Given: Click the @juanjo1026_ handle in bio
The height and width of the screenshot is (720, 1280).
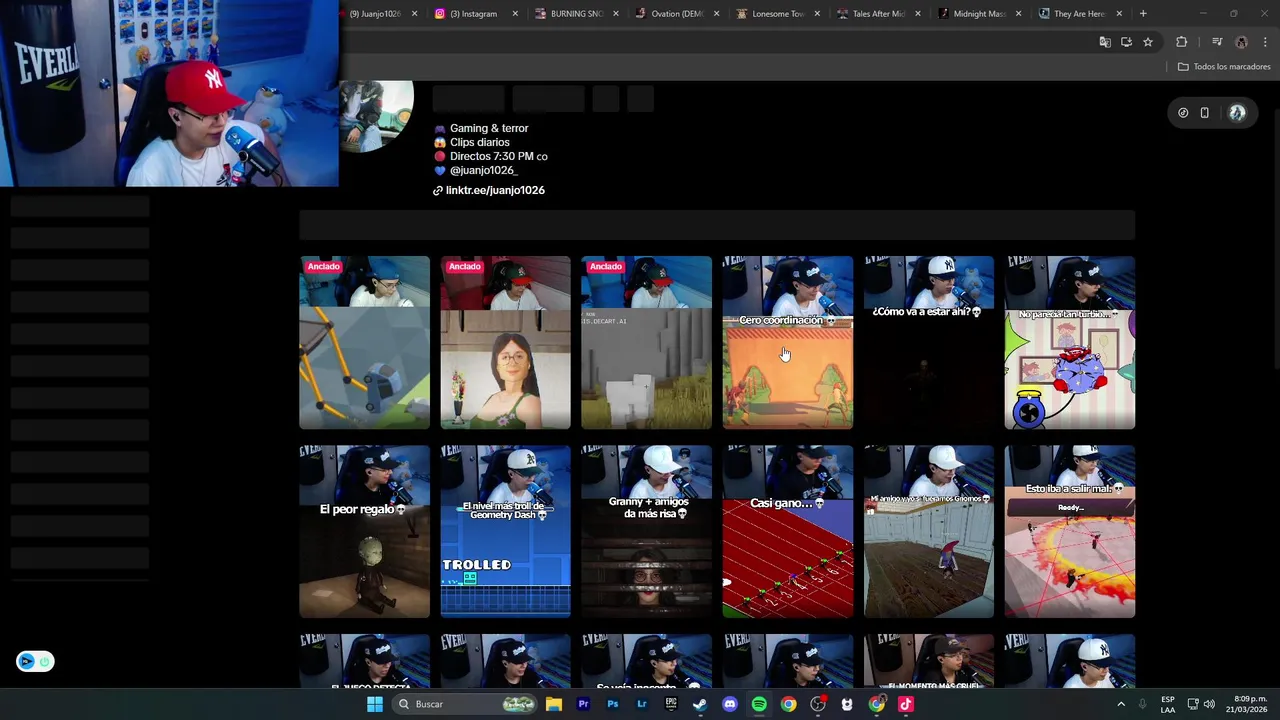Looking at the screenshot, I should click(x=483, y=170).
